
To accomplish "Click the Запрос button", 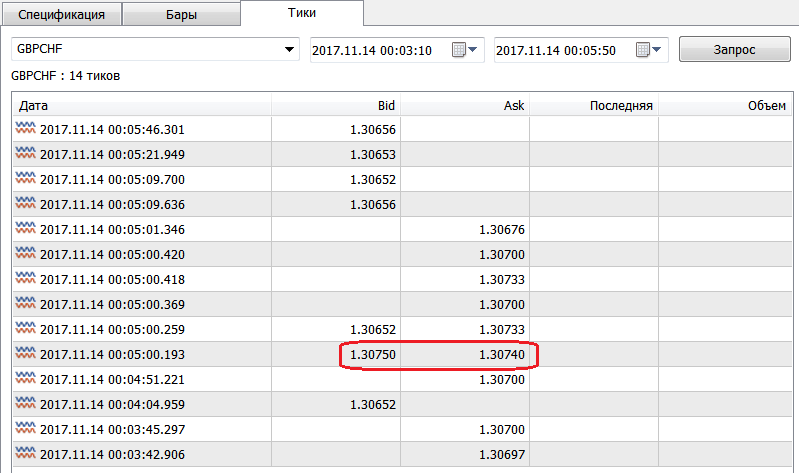I will (734, 49).
